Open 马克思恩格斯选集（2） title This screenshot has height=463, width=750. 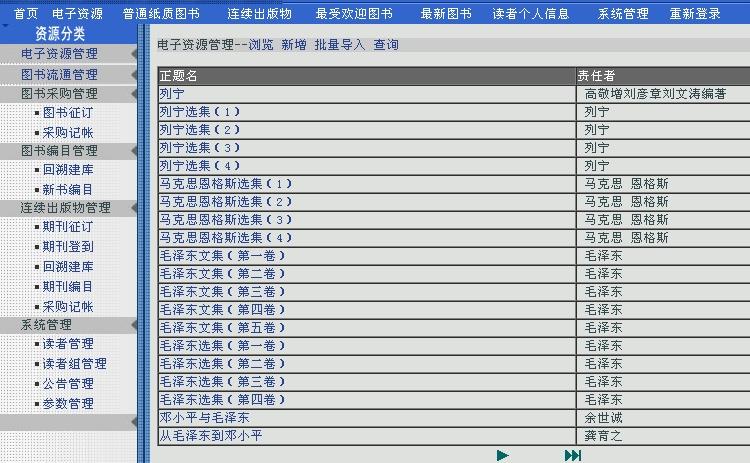point(226,202)
